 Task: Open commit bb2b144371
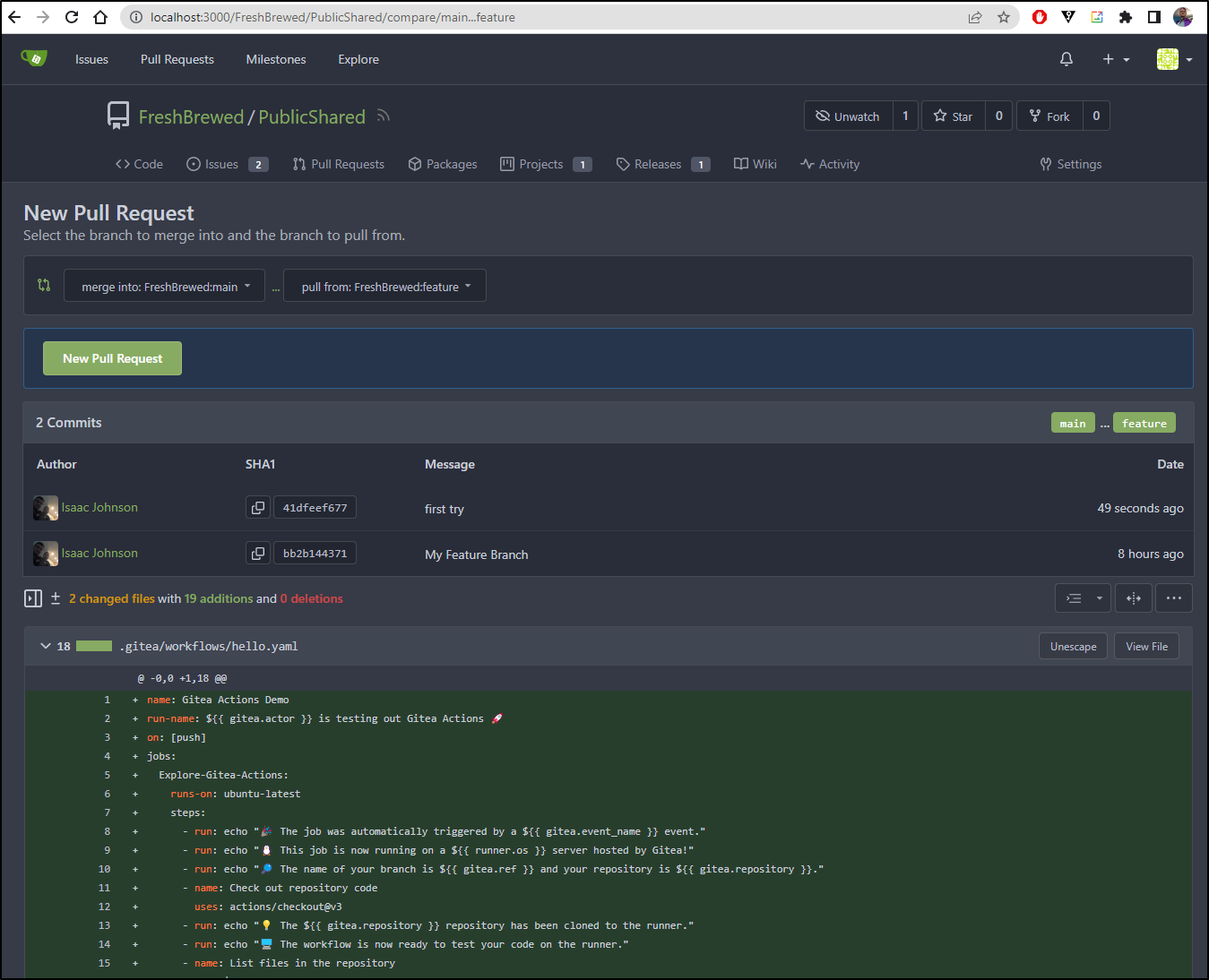click(x=315, y=554)
